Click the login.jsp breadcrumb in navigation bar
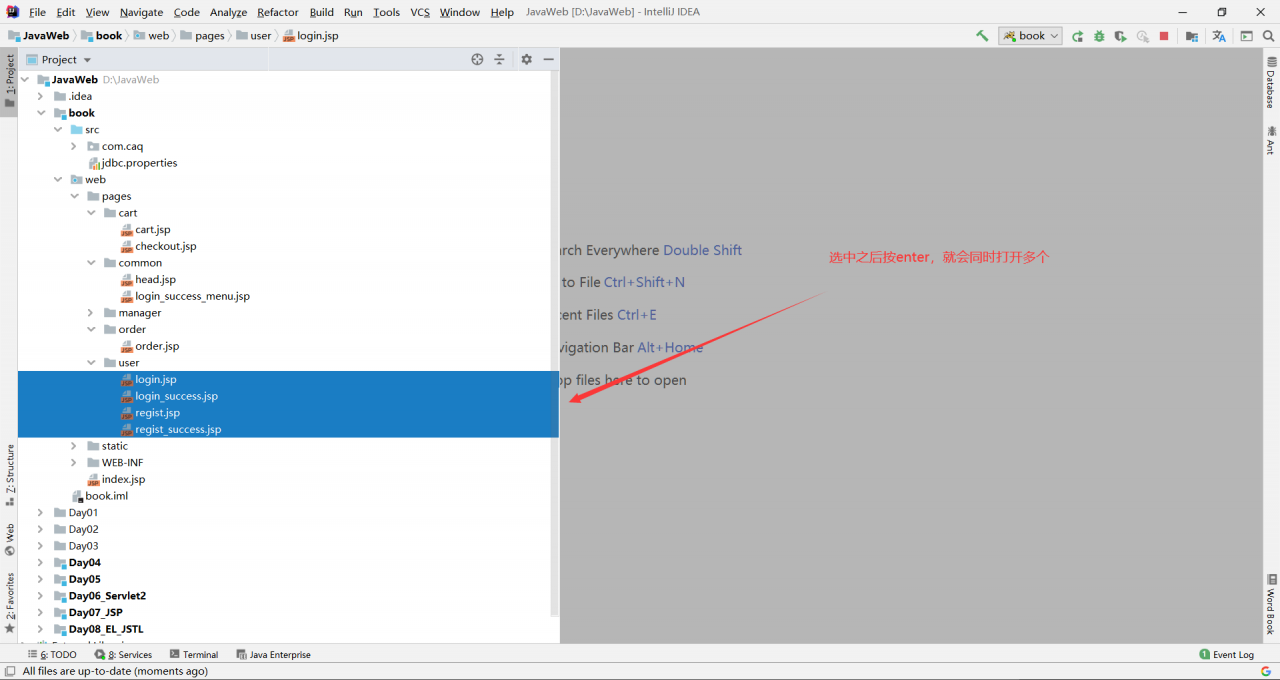1280x680 pixels. point(311,36)
